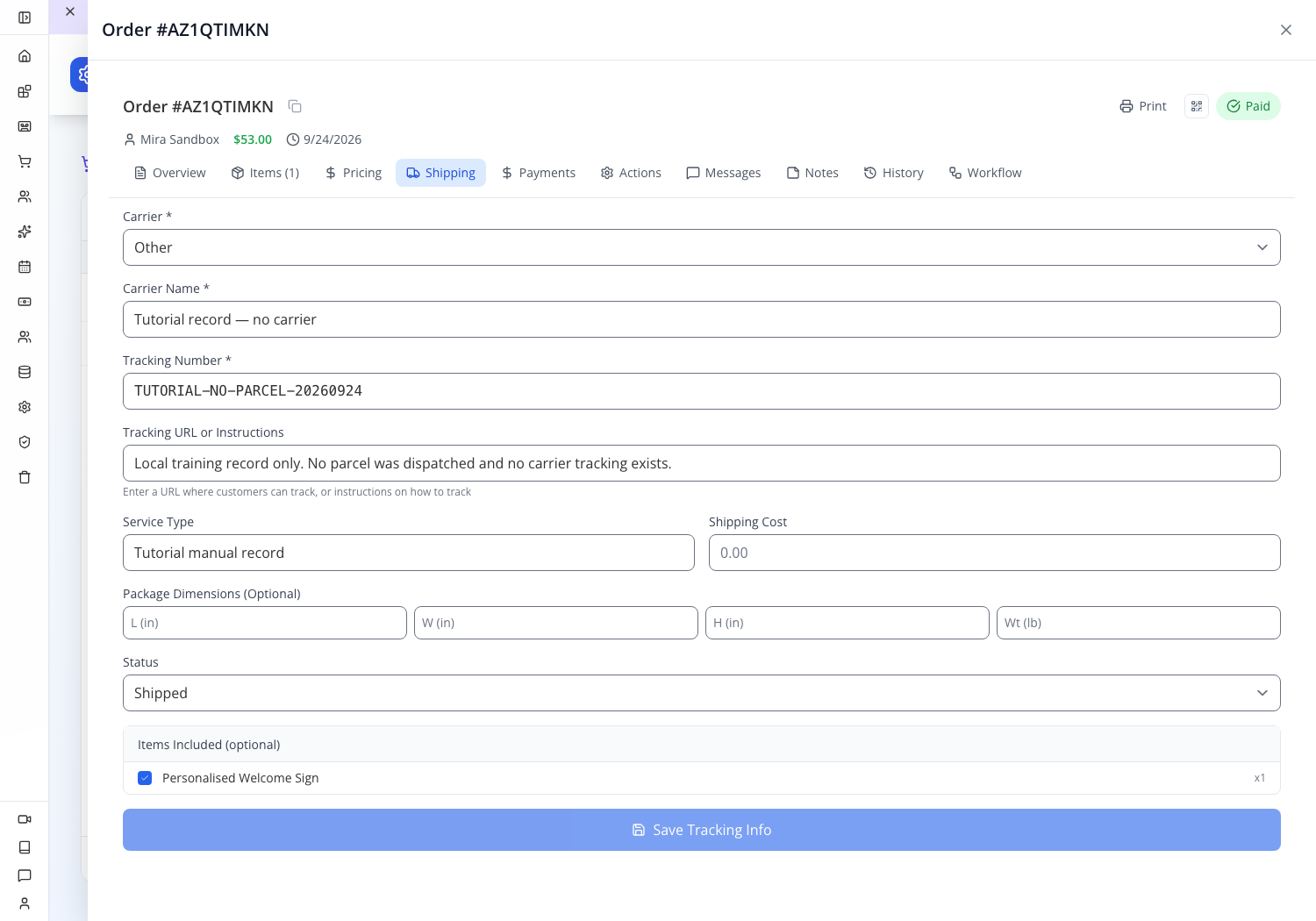Click the Paid status badge
Viewport: 1316px width, 921px height.
1248,106
